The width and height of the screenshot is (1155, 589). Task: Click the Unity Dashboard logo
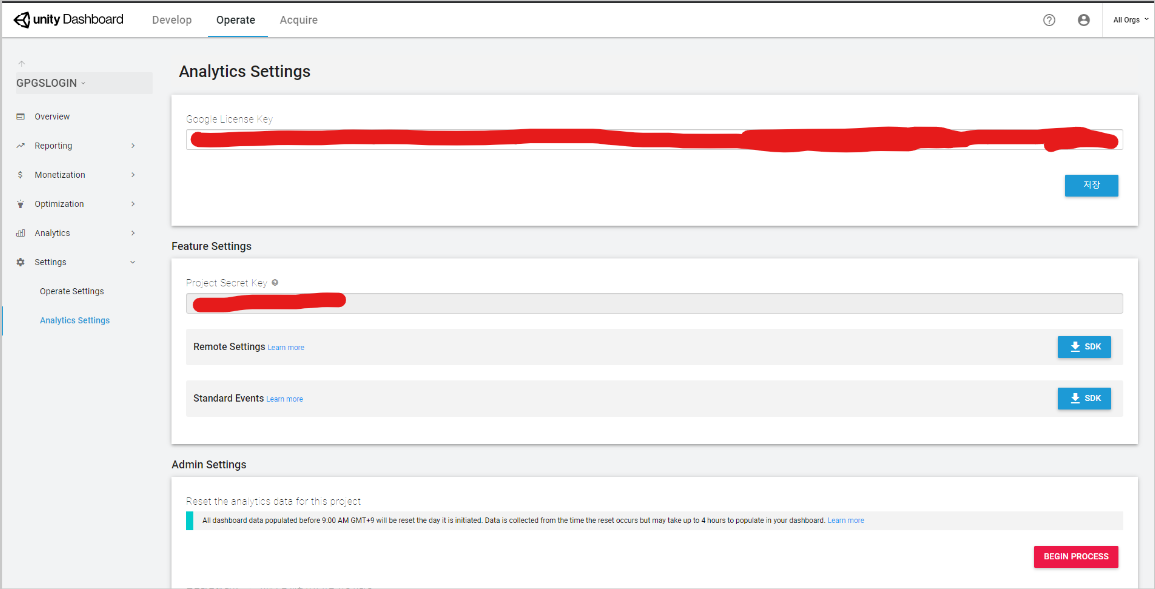pyautogui.click(x=69, y=20)
